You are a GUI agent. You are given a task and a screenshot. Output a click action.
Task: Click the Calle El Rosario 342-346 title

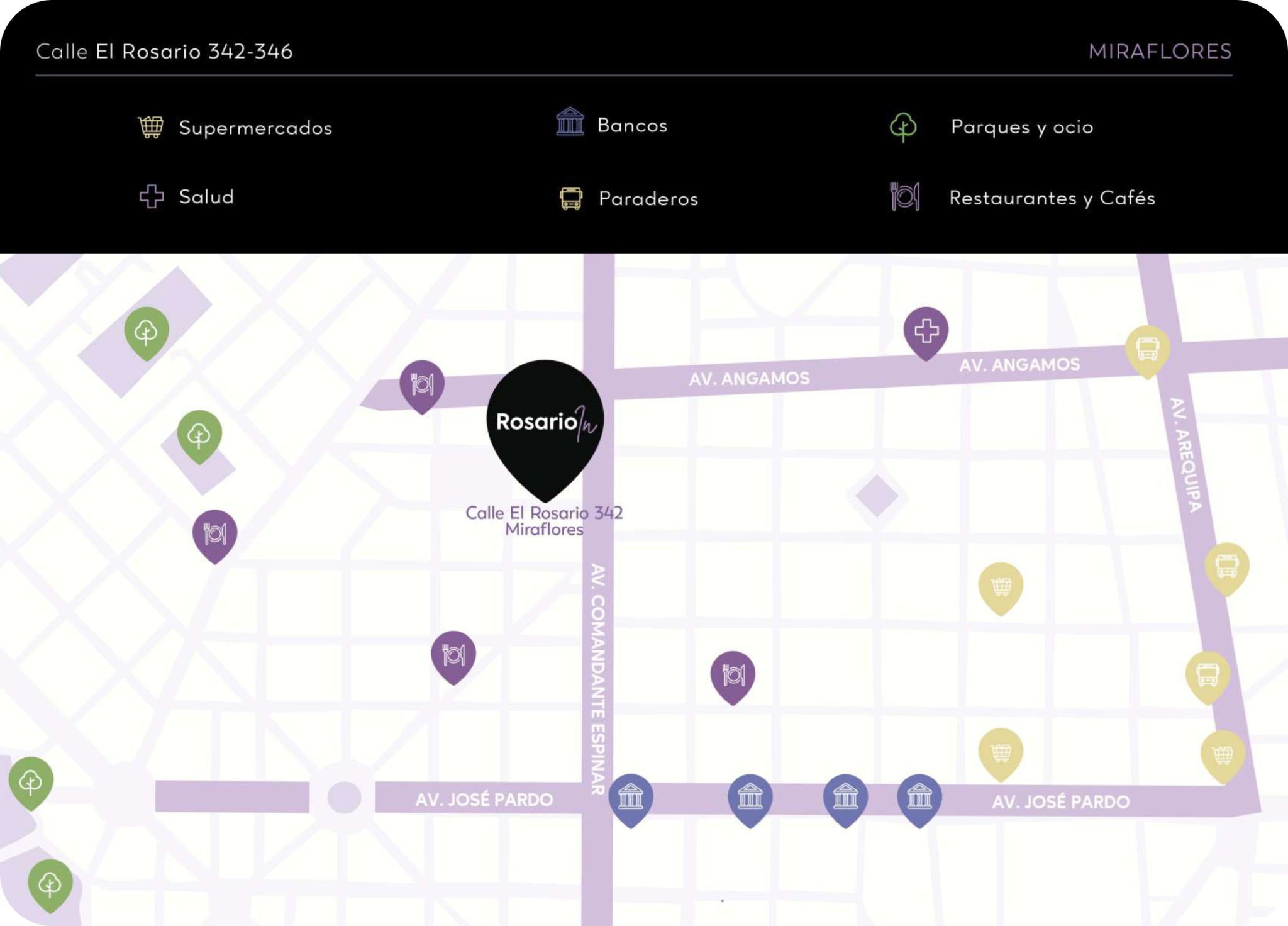coord(164,52)
